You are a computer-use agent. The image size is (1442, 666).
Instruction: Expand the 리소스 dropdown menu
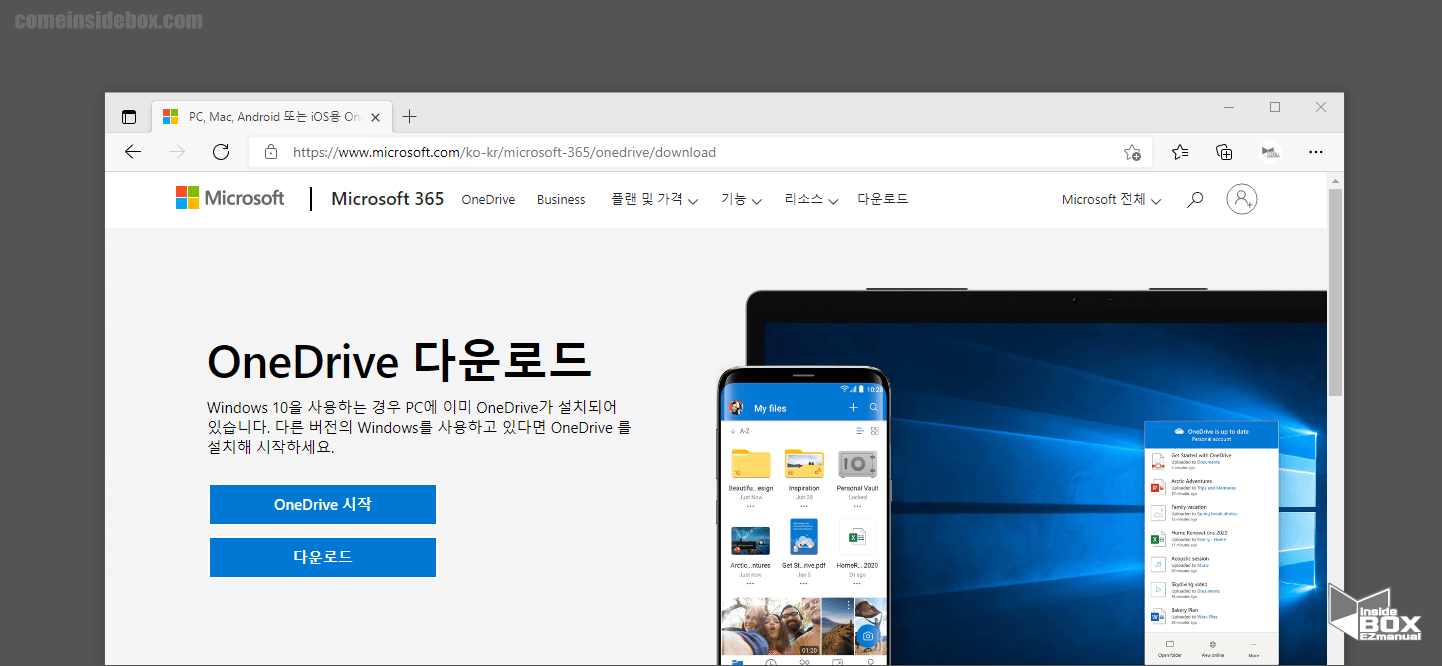coord(811,199)
